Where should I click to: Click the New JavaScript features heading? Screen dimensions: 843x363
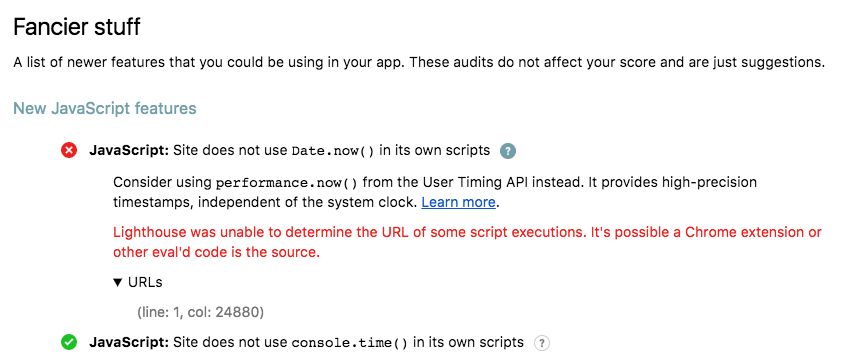point(105,109)
